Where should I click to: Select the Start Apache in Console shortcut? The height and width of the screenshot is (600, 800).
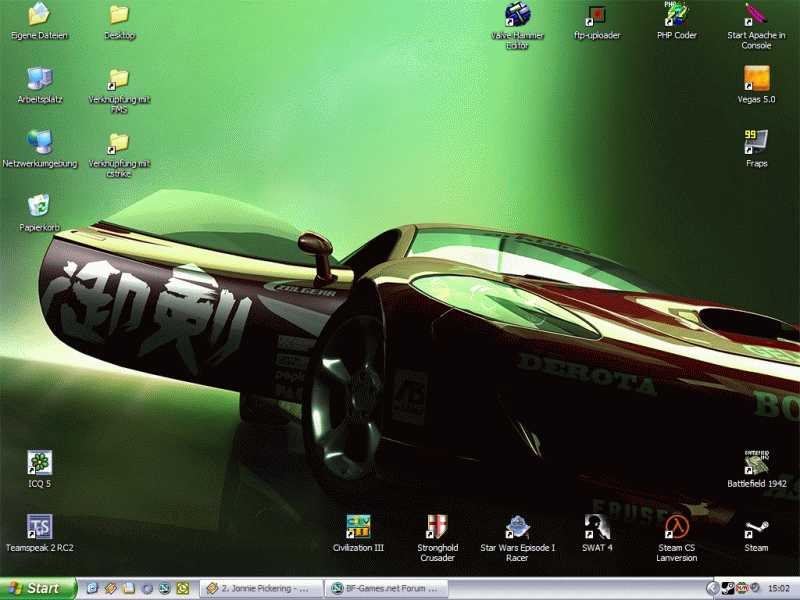pyautogui.click(x=756, y=14)
